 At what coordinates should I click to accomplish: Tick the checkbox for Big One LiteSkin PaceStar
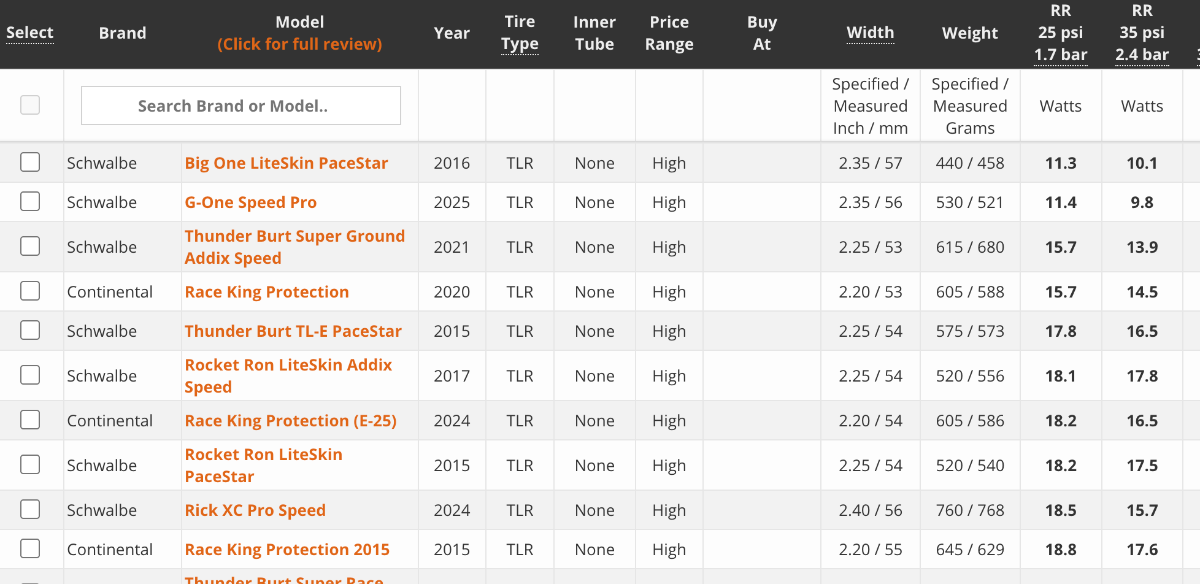(x=30, y=162)
